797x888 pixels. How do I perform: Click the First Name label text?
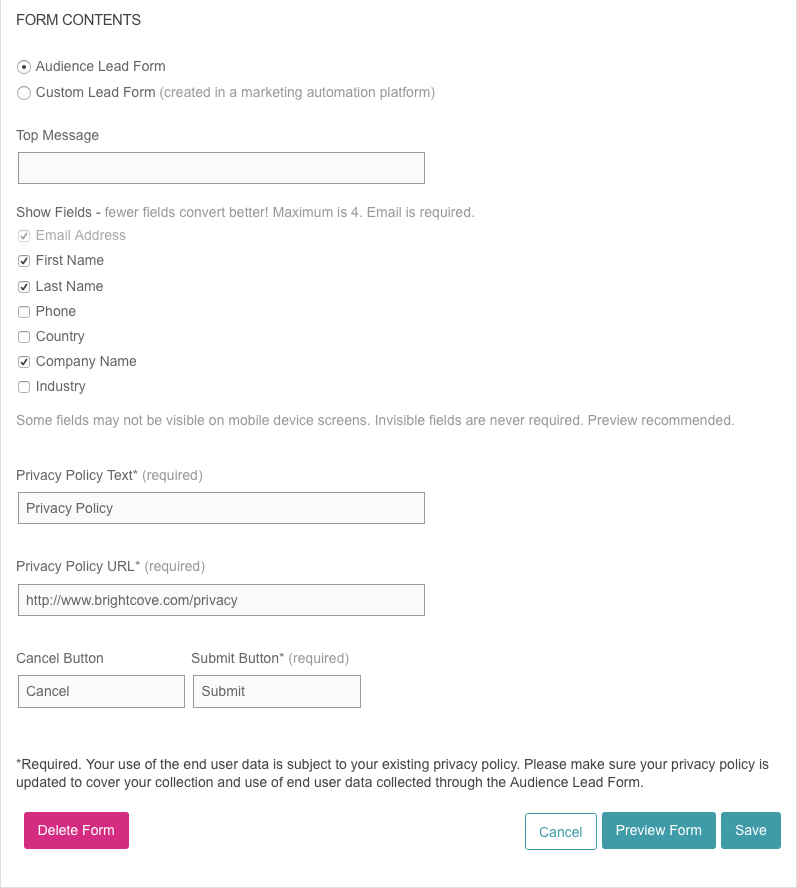[70, 261]
